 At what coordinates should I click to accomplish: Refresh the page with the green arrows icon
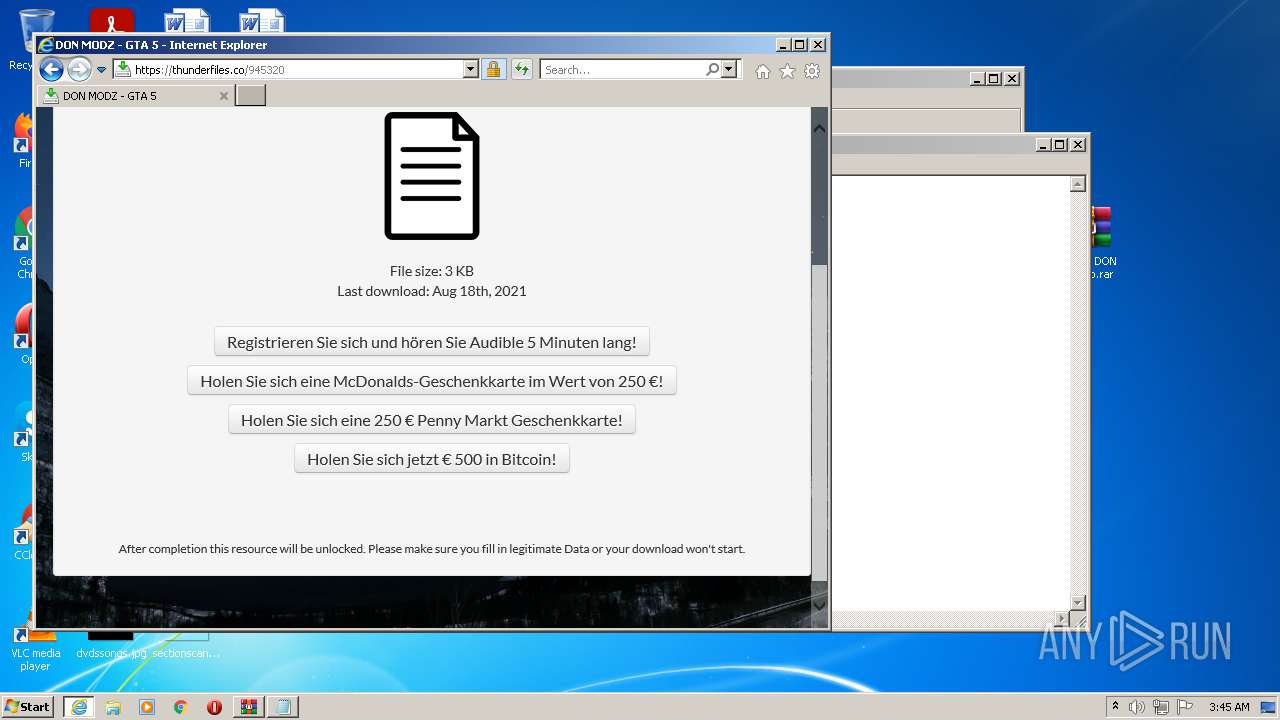coord(521,70)
